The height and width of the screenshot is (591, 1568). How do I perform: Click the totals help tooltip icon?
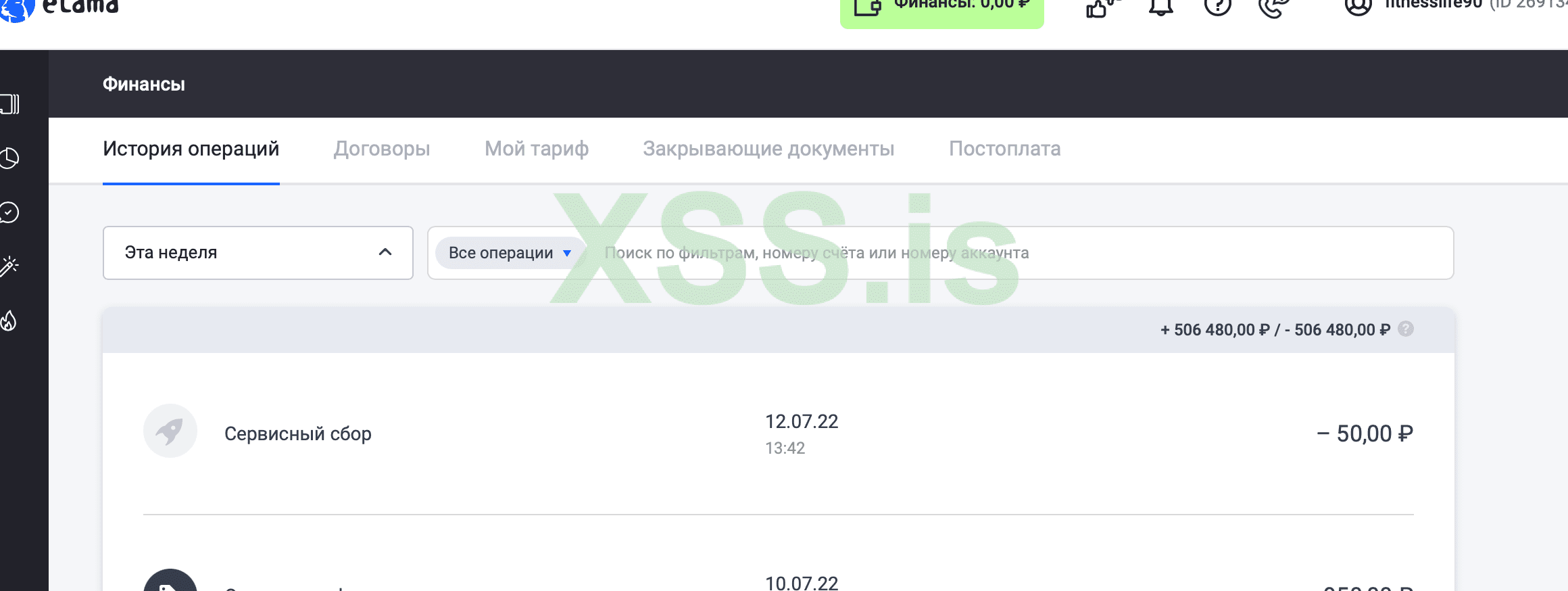(x=1406, y=329)
